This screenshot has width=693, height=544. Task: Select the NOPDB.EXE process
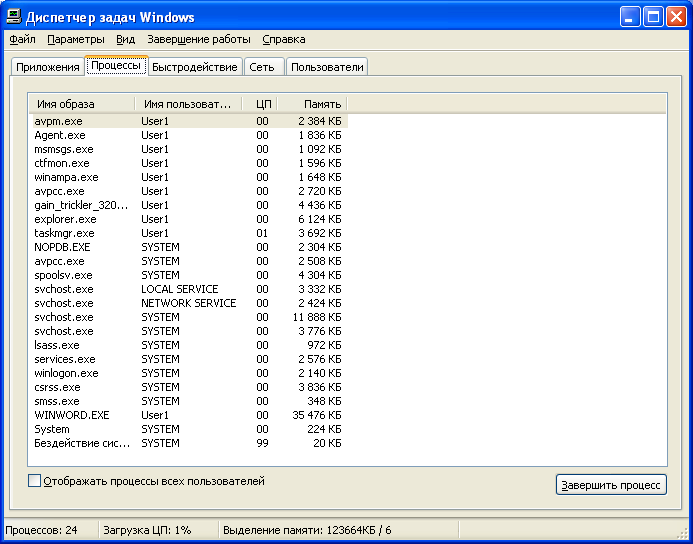tap(190, 247)
